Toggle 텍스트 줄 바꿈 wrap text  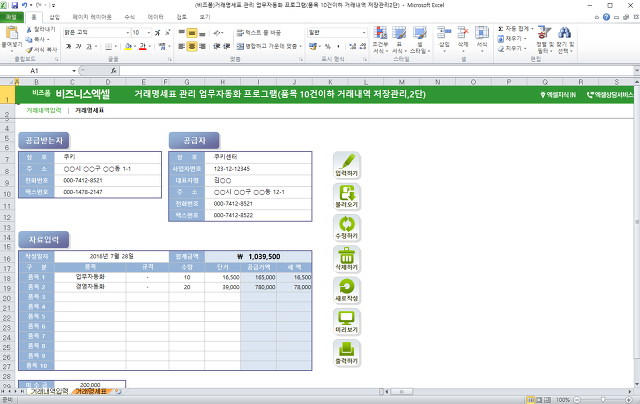(x=259, y=33)
